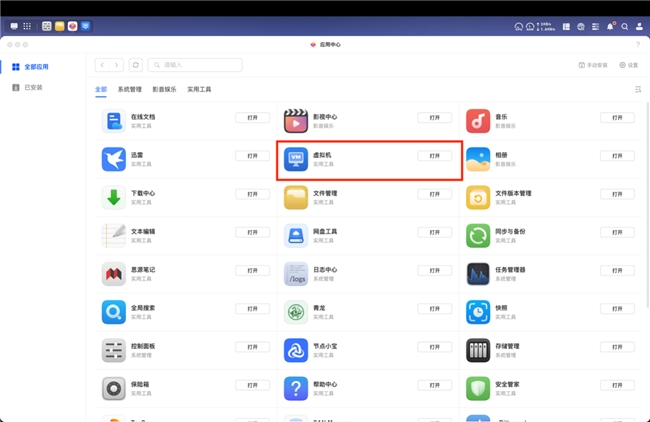
Task: Click the 快照 snapshot icon
Action: pos(478,312)
